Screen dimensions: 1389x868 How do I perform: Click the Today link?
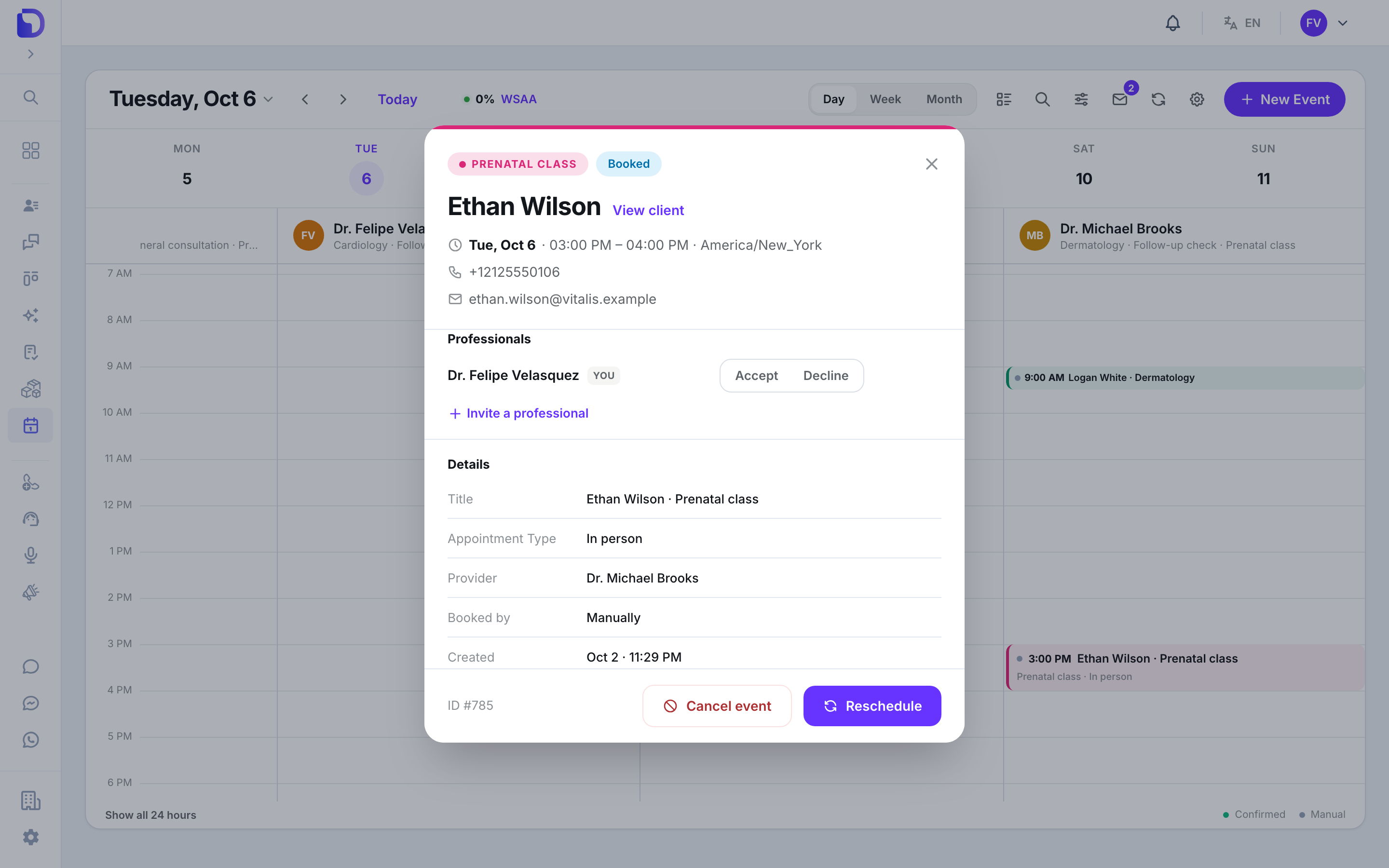coord(397,99)
